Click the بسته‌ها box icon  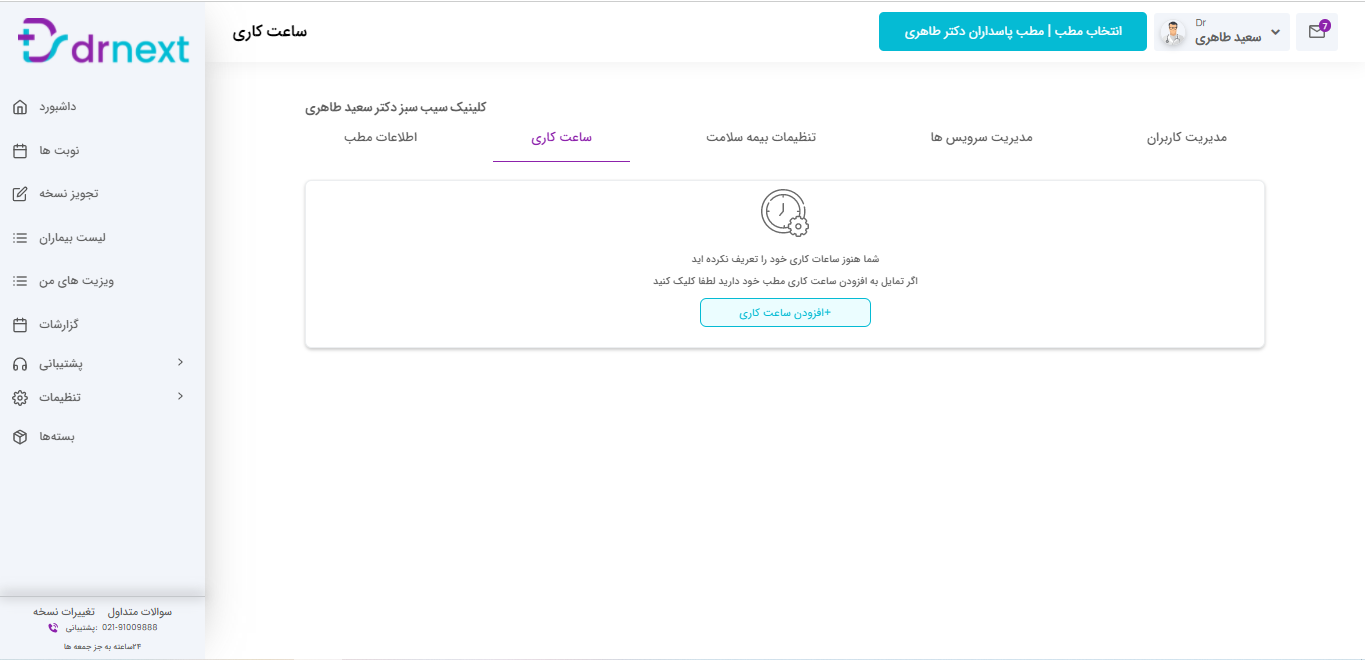point(20,437)
